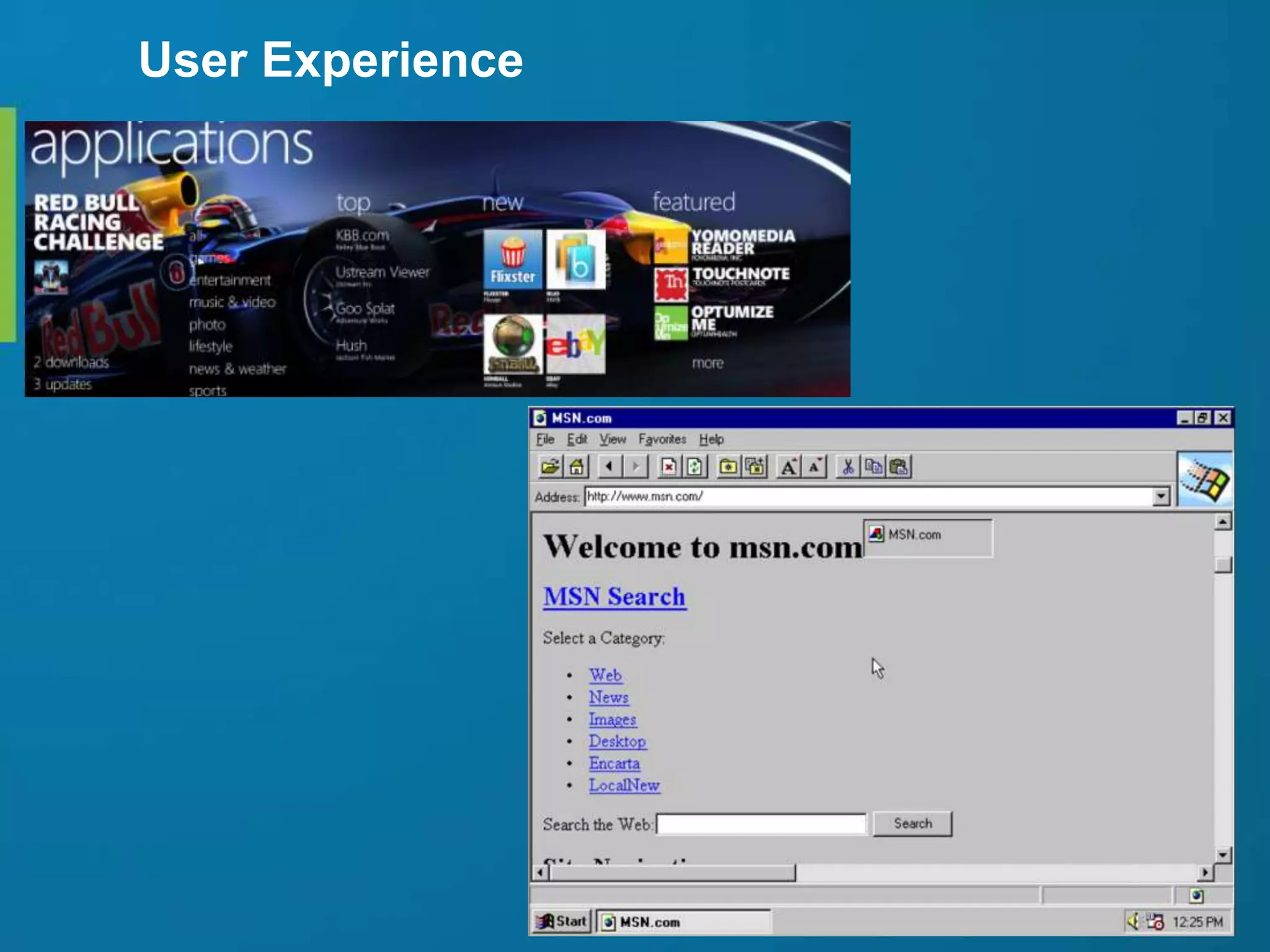Select the 'new' section heading
The width and height of the screenshot is (1270, 952).
click(x=503, y=202)
